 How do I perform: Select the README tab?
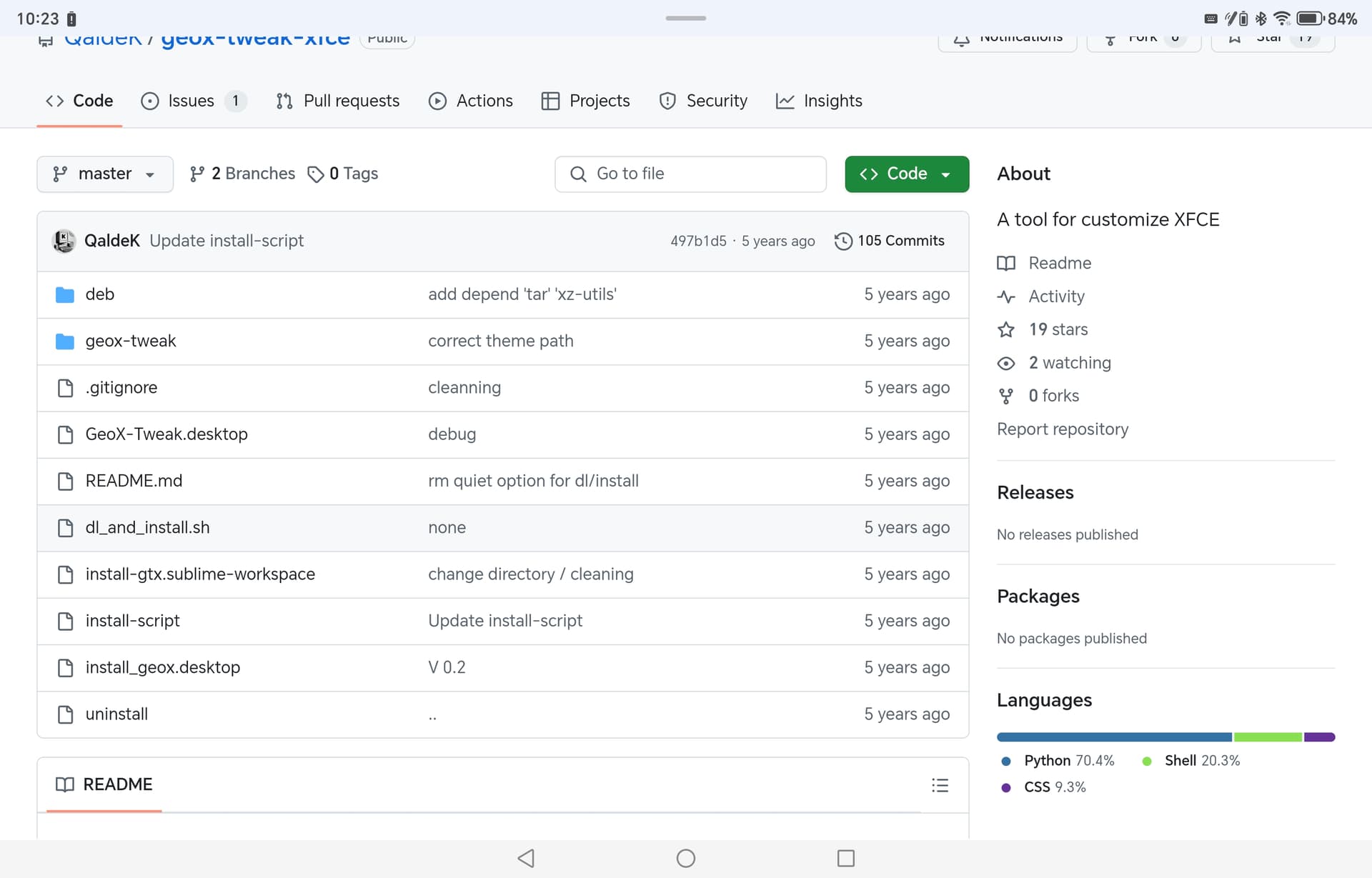[104, 784]
